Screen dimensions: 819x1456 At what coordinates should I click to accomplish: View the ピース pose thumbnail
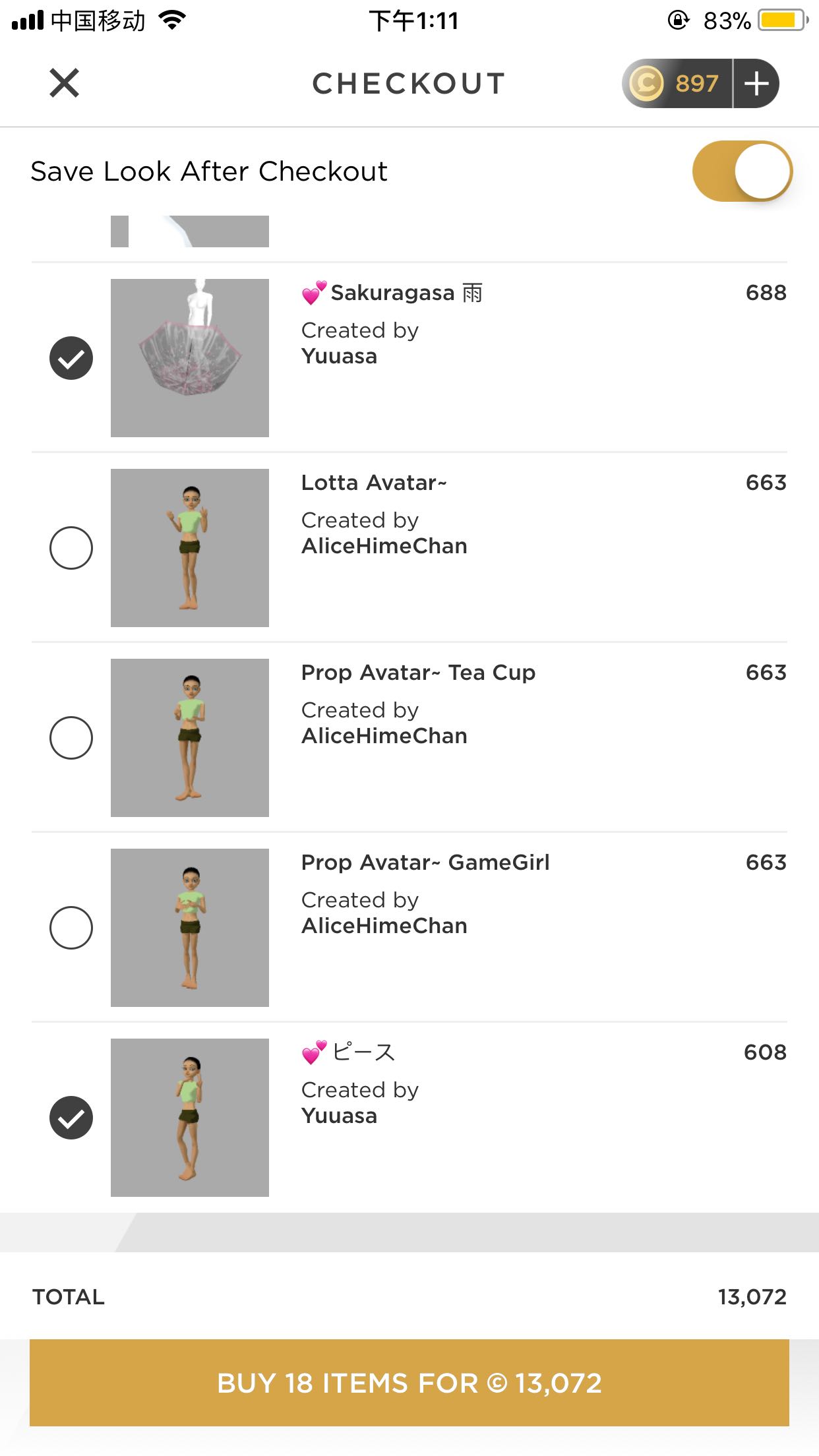(x=190, y=1118)
